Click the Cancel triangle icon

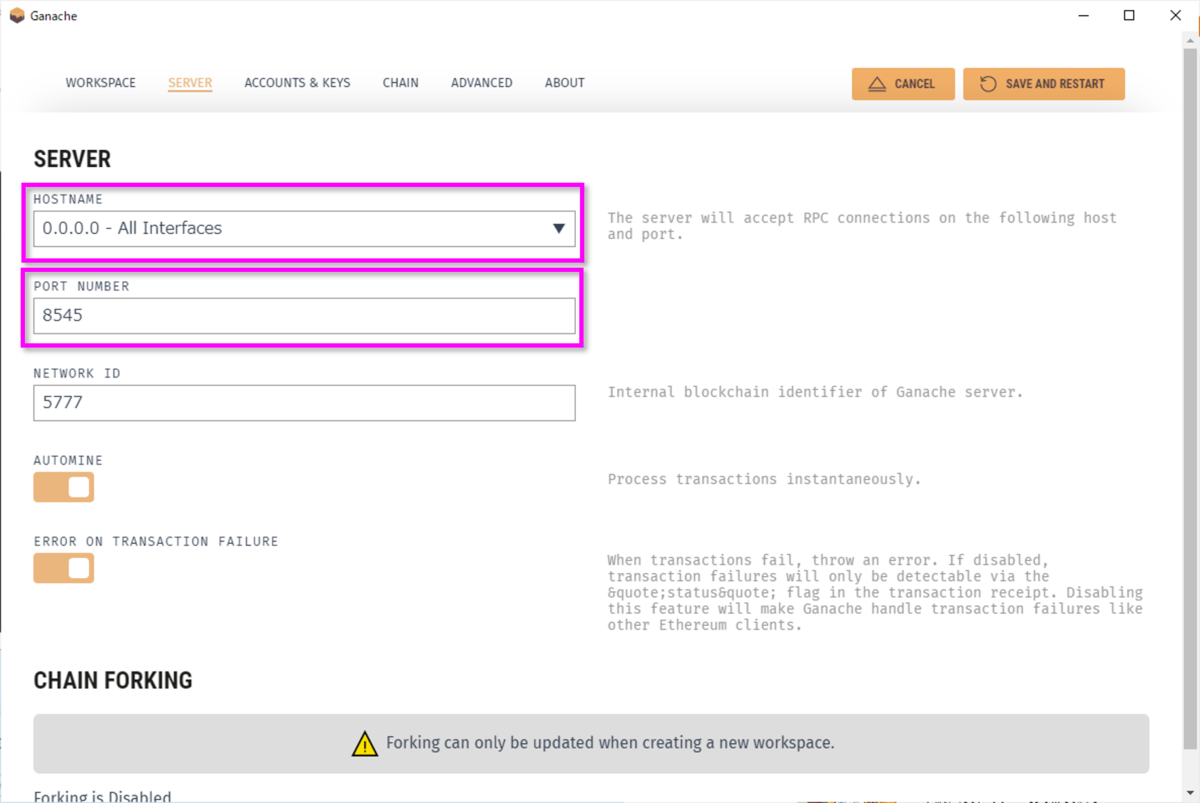pos(877,84)
